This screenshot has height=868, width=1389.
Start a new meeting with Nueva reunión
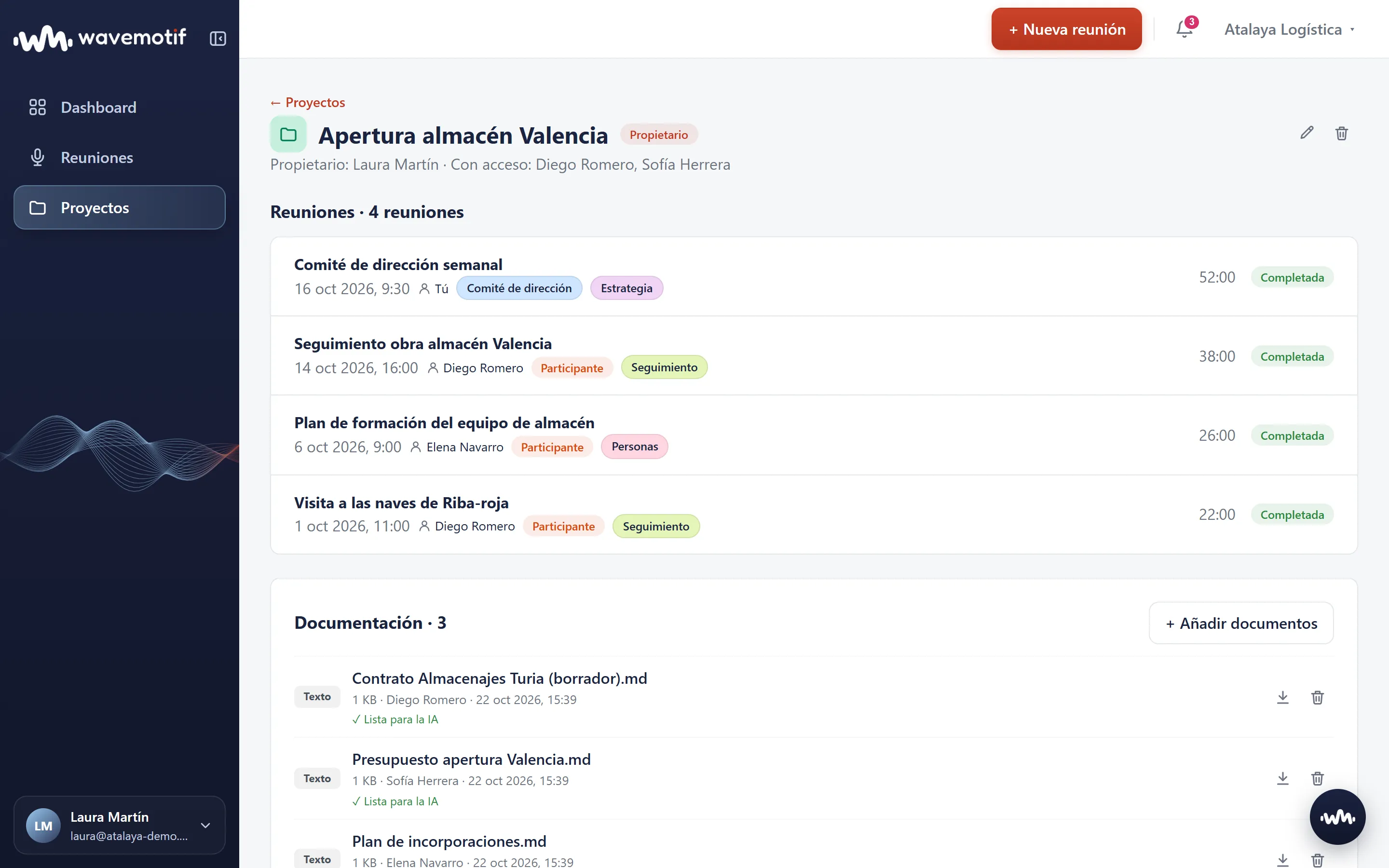pos(1066,29)
